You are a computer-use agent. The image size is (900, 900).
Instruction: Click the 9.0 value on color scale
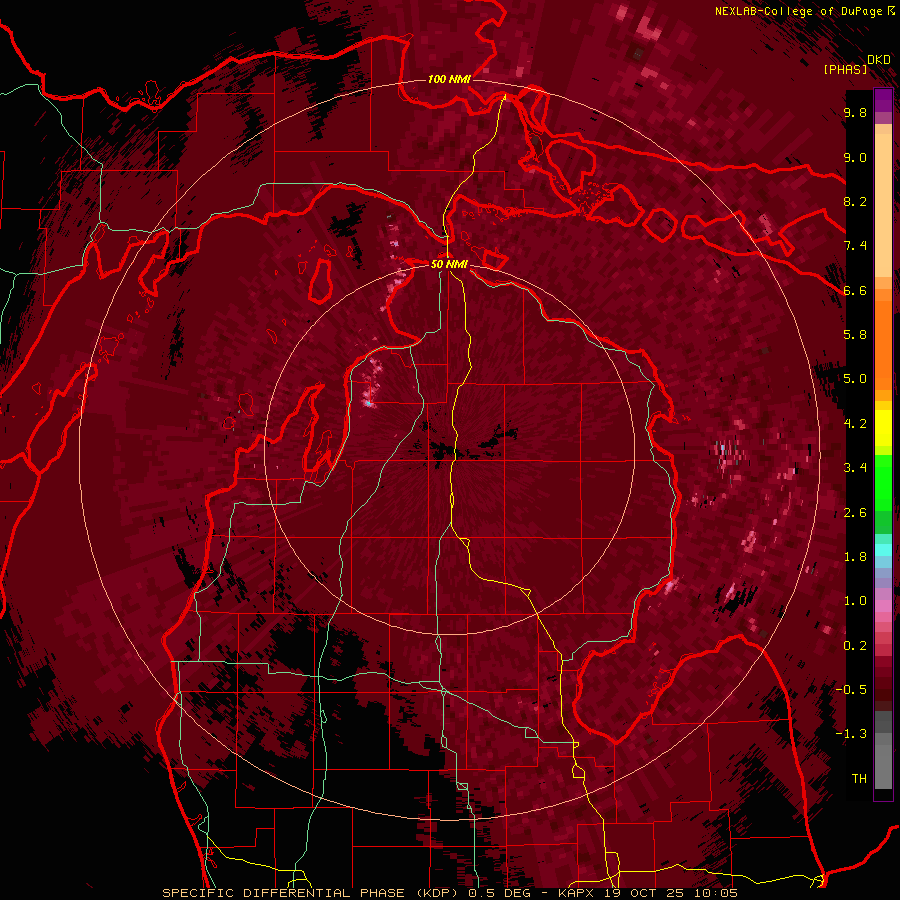(x=855, y=157)
